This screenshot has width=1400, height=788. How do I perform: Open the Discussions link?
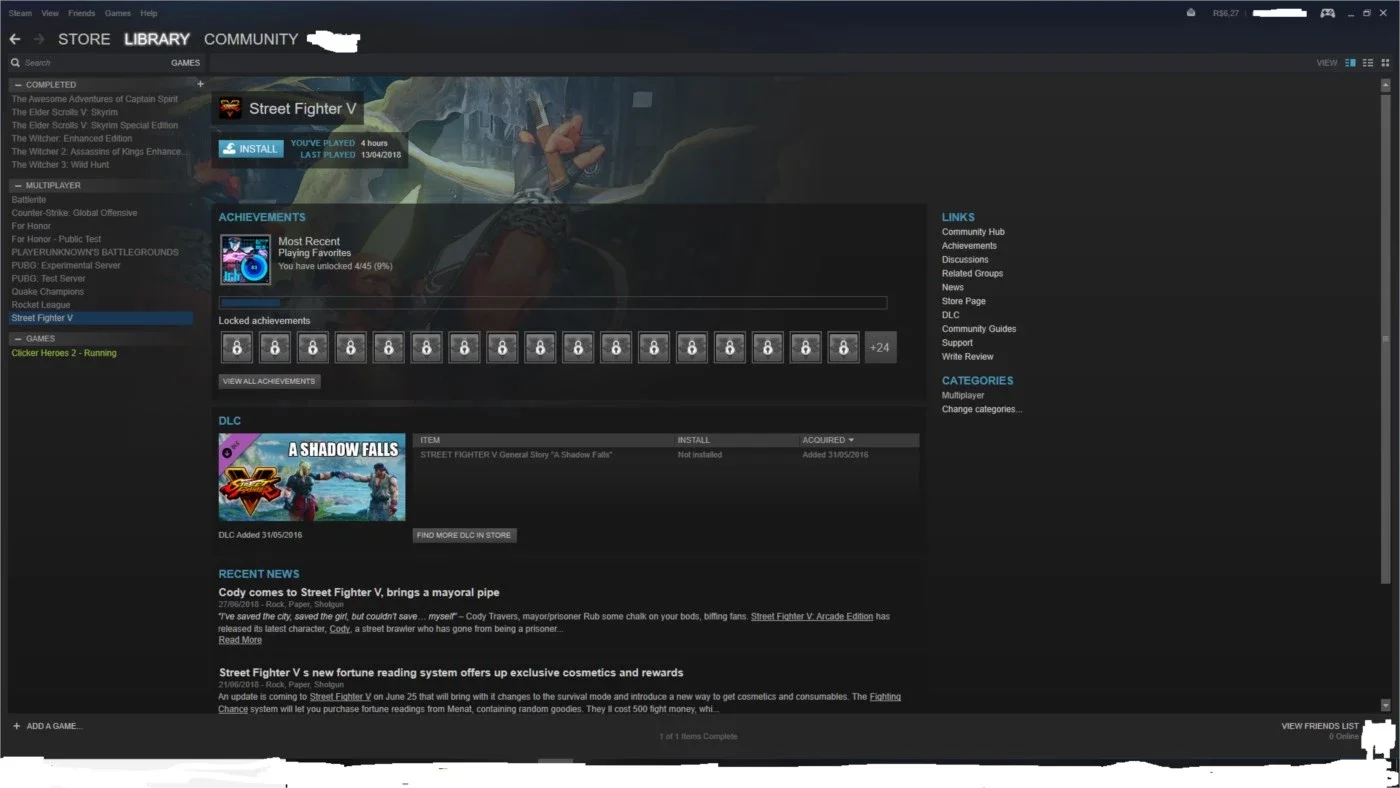[x=965, y=260]
